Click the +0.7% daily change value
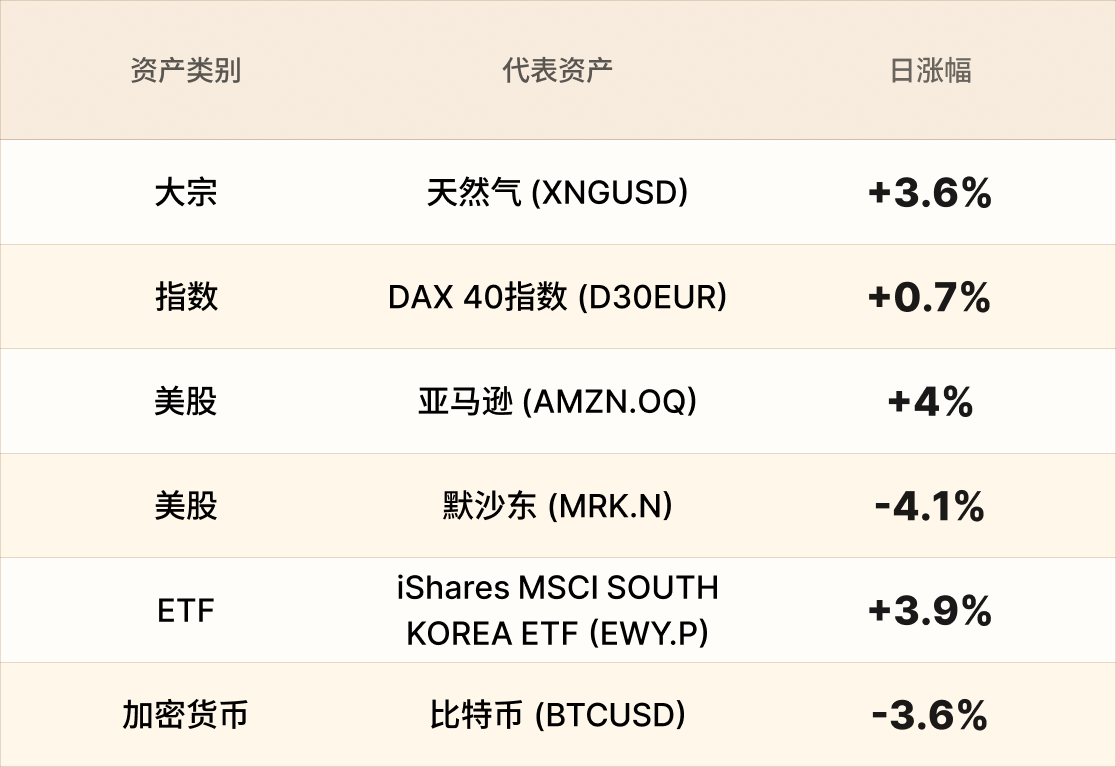 point(930,297)
